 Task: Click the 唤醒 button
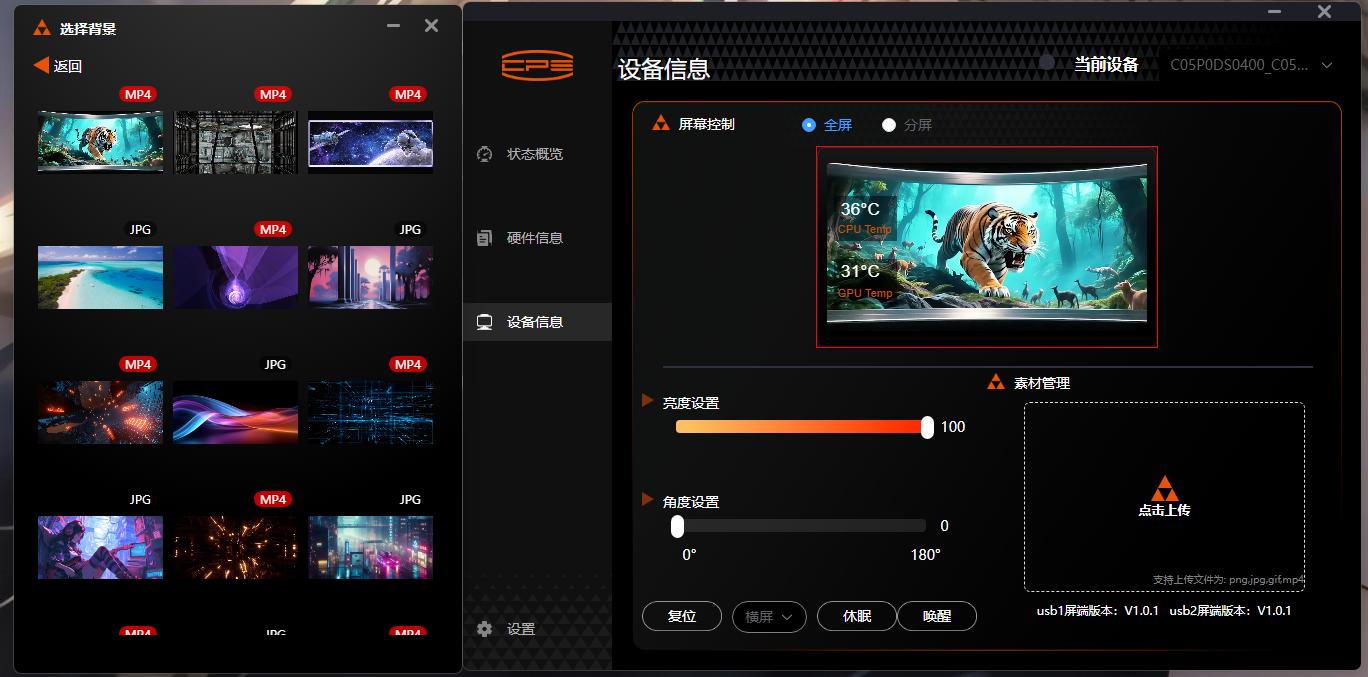pyautogui.click(x=937, y=617)
